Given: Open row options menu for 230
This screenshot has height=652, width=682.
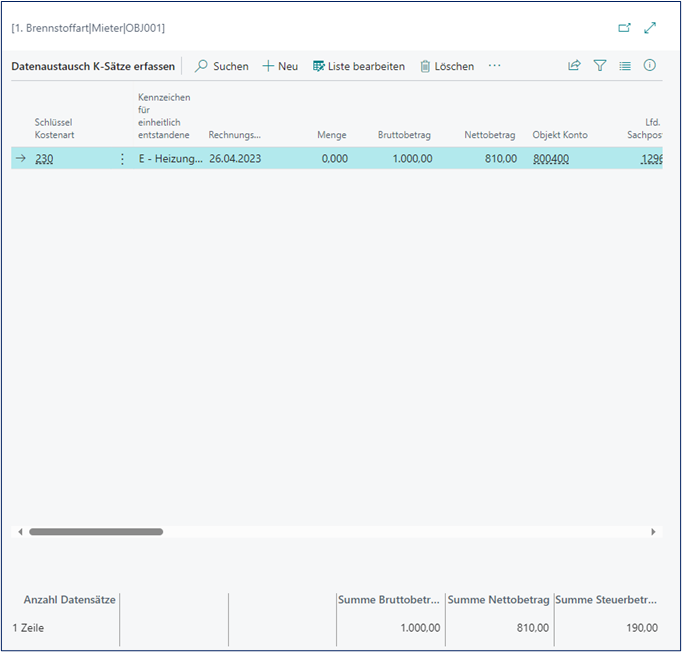Looking at the screenshot, I should click(x=123, y=158).
